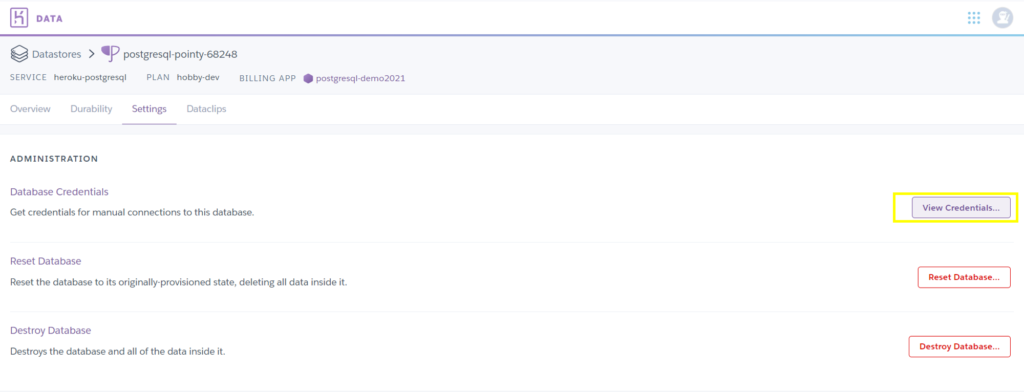Click the DATA header label
This screenshot has width=1024, height=392.
click(50, 18)
